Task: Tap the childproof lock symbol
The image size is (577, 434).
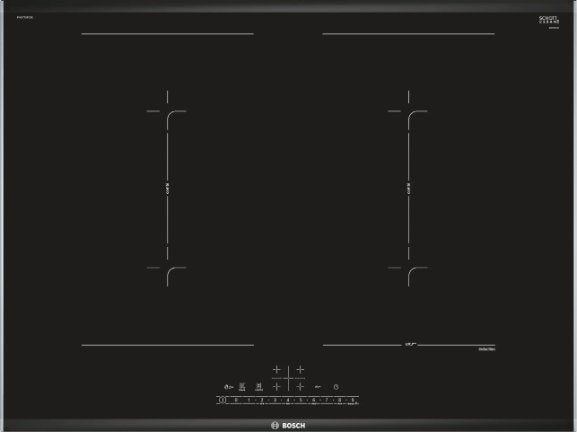Action: [229, 387]
